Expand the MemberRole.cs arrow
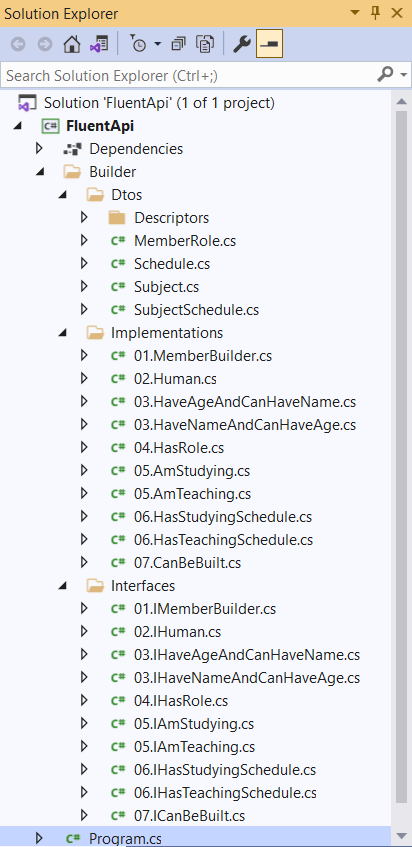 (84, 240)
